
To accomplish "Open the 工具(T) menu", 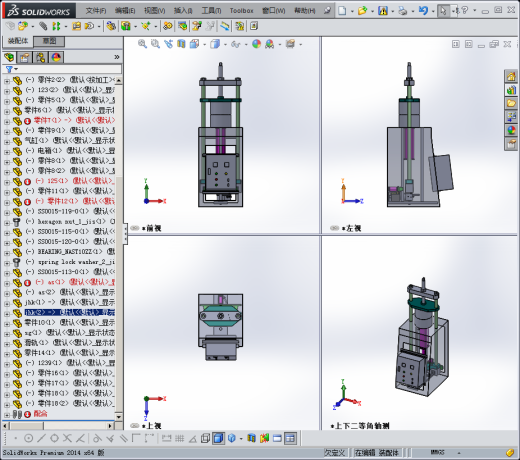I will (x=211, y=11).
